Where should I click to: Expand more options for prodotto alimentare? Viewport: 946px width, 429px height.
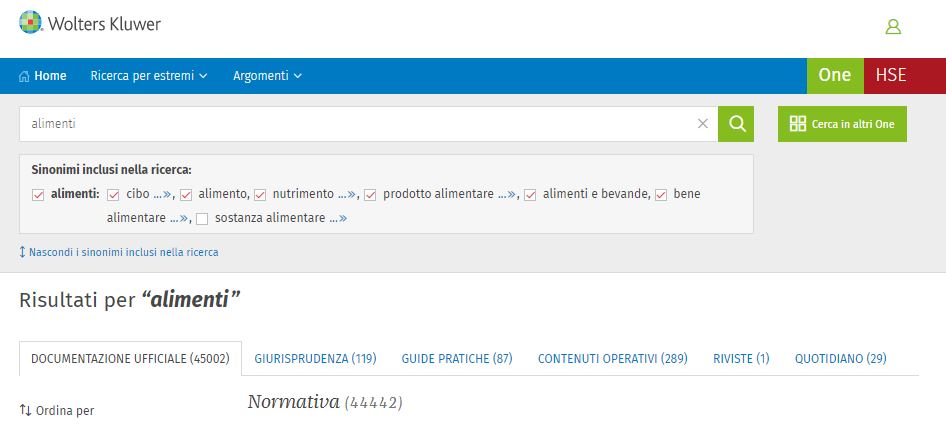[x=507, y=194]
